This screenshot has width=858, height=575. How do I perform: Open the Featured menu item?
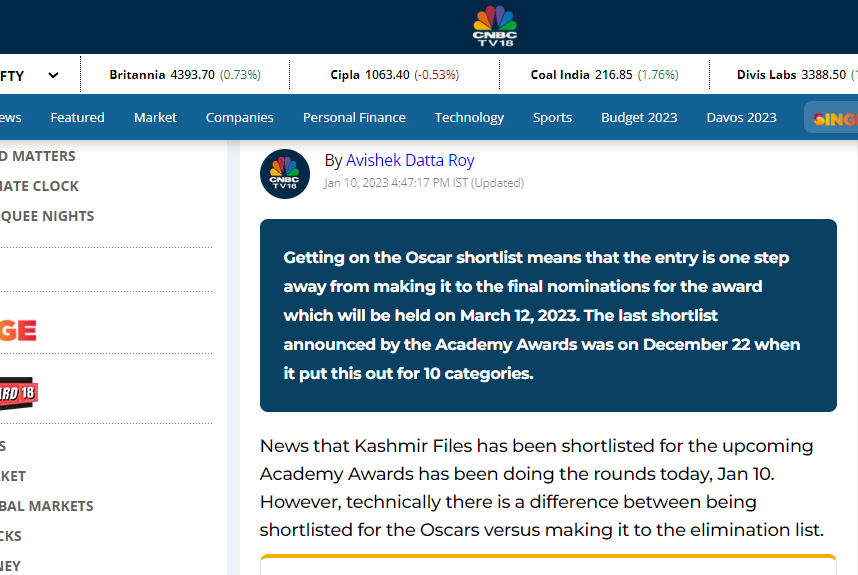tap(77, 117)
